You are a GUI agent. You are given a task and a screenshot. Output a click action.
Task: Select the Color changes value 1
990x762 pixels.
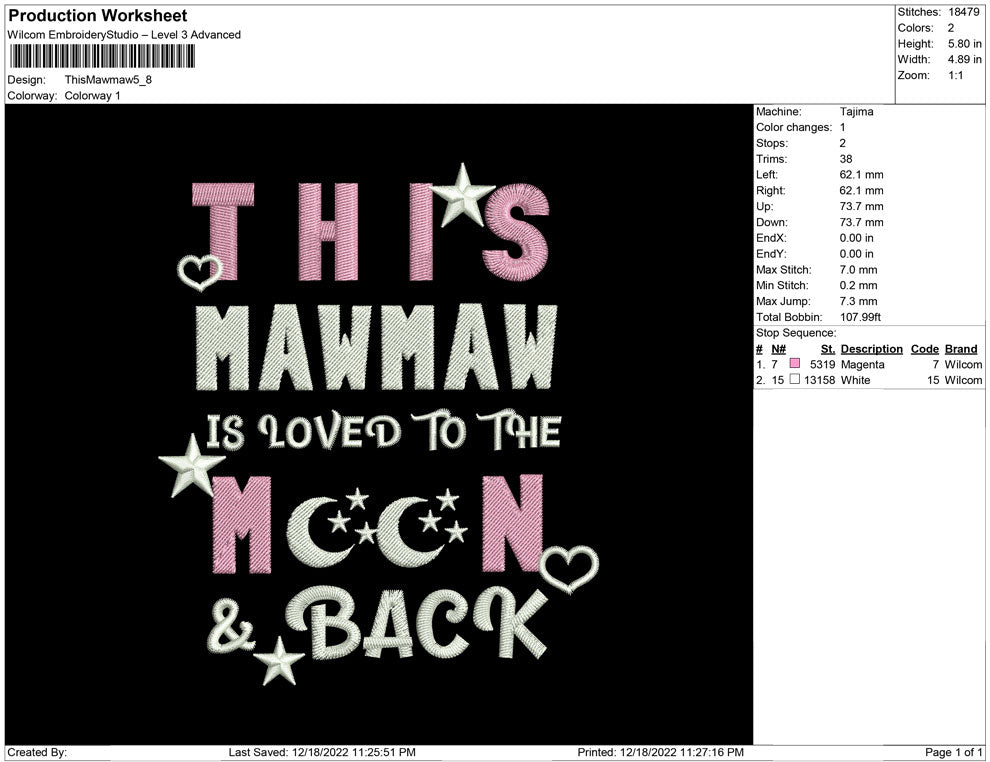842,127
